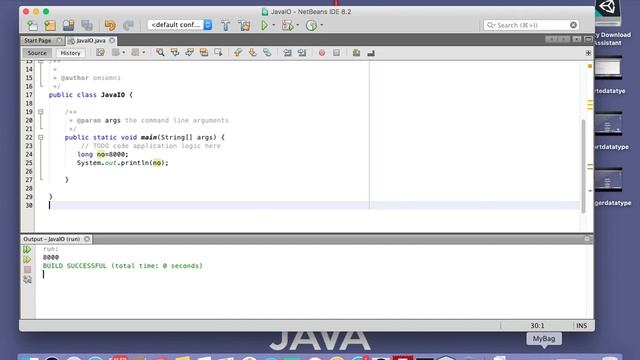Screen dimensions: 640x360
Task: Switch to the History view
Action: pyautogui.click(x=70, y=53)
